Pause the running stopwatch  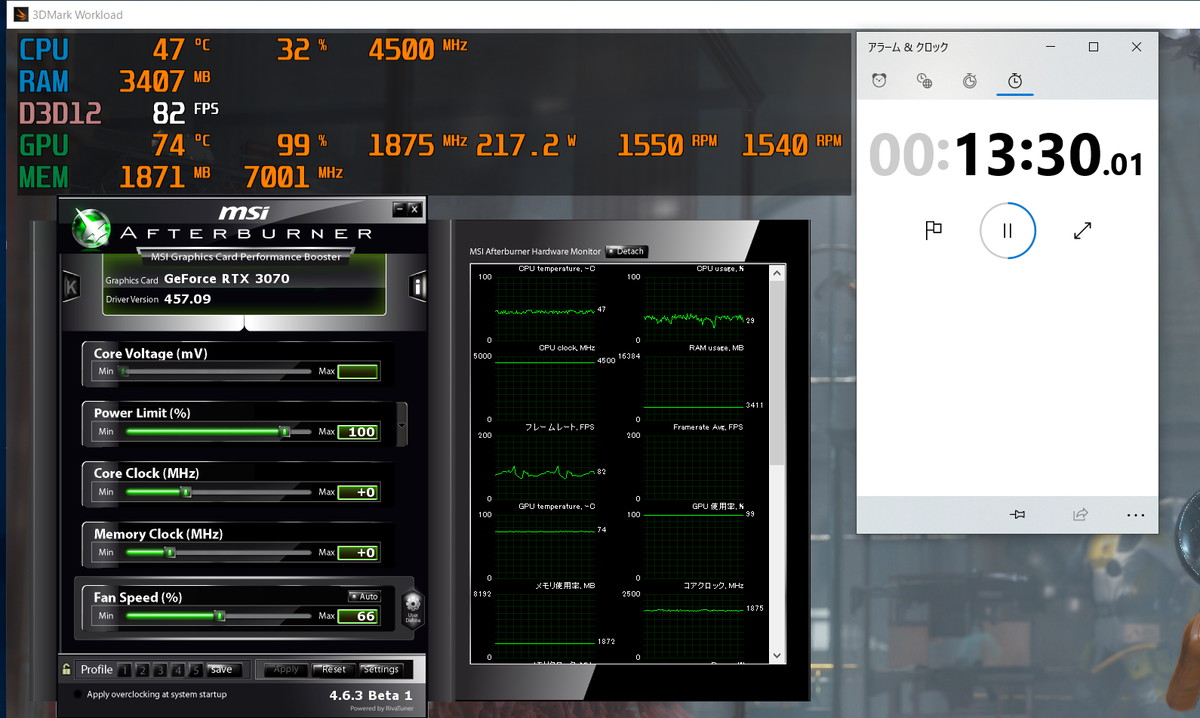pos(1007,231)
